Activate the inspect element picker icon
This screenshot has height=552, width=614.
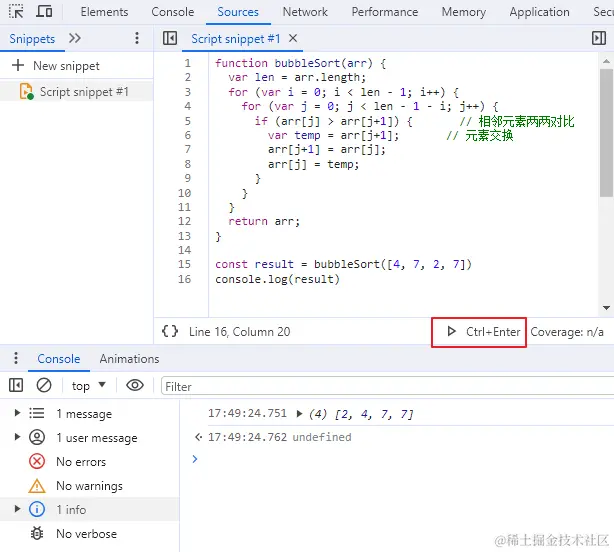click(x=16, y=11)
